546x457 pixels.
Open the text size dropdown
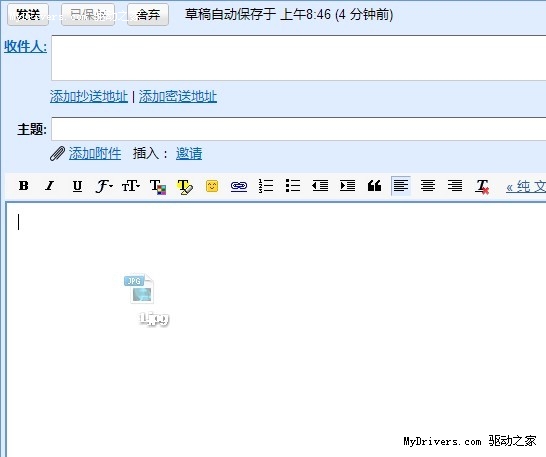point(131,186)
